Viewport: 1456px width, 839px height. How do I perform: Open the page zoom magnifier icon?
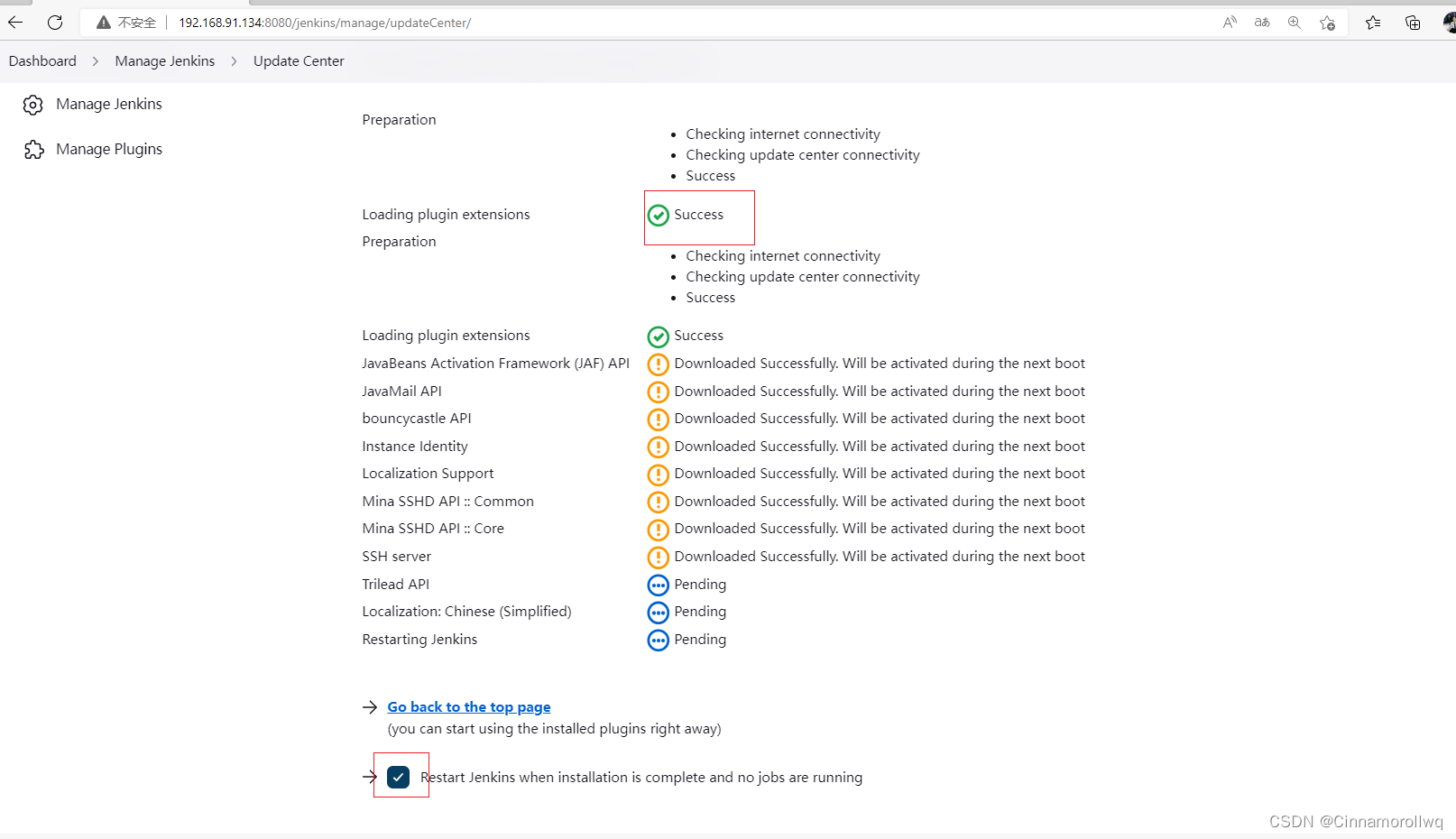click(x=1295, y=23)
